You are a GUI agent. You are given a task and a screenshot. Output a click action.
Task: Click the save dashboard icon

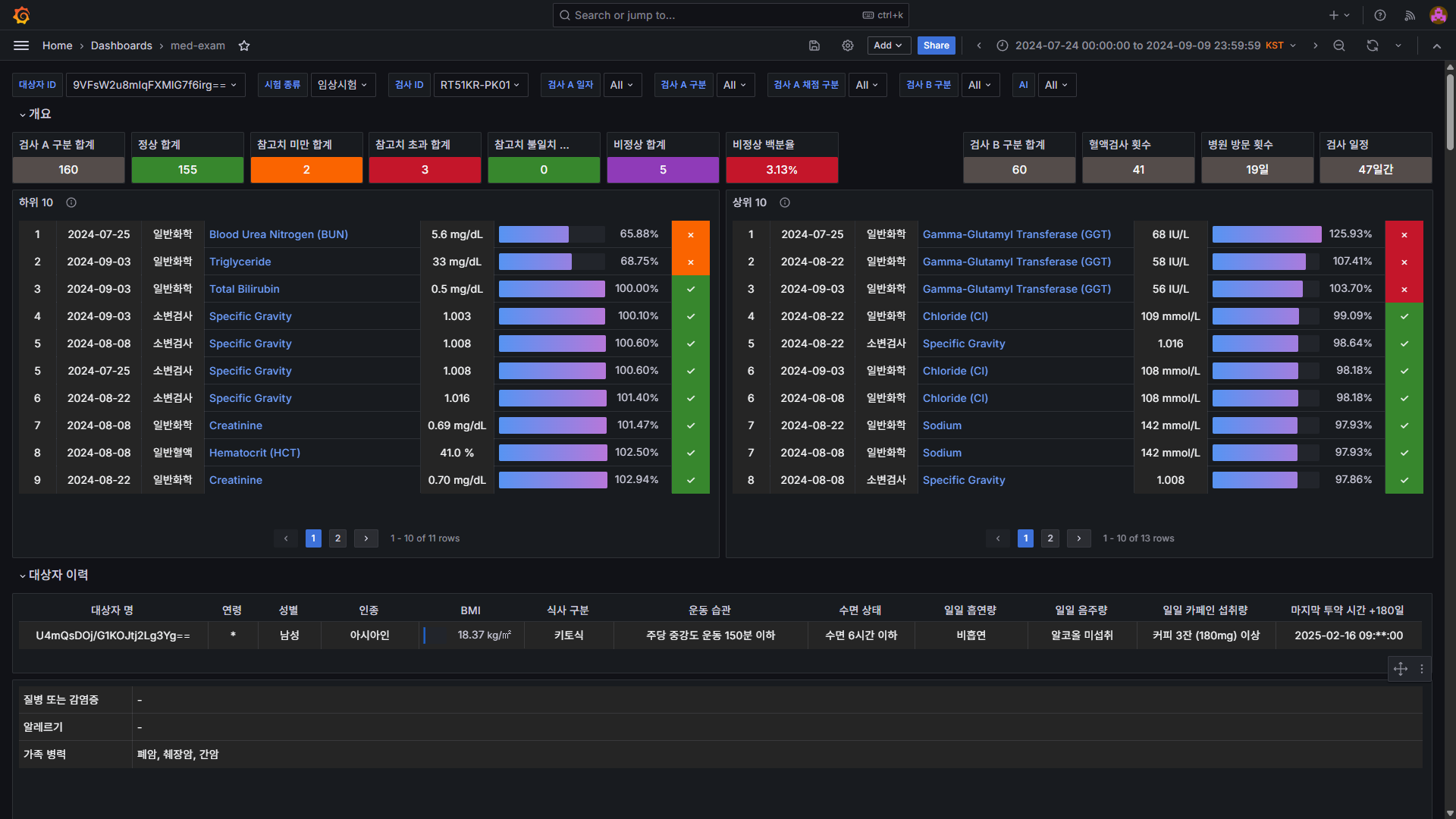(814, 45)
